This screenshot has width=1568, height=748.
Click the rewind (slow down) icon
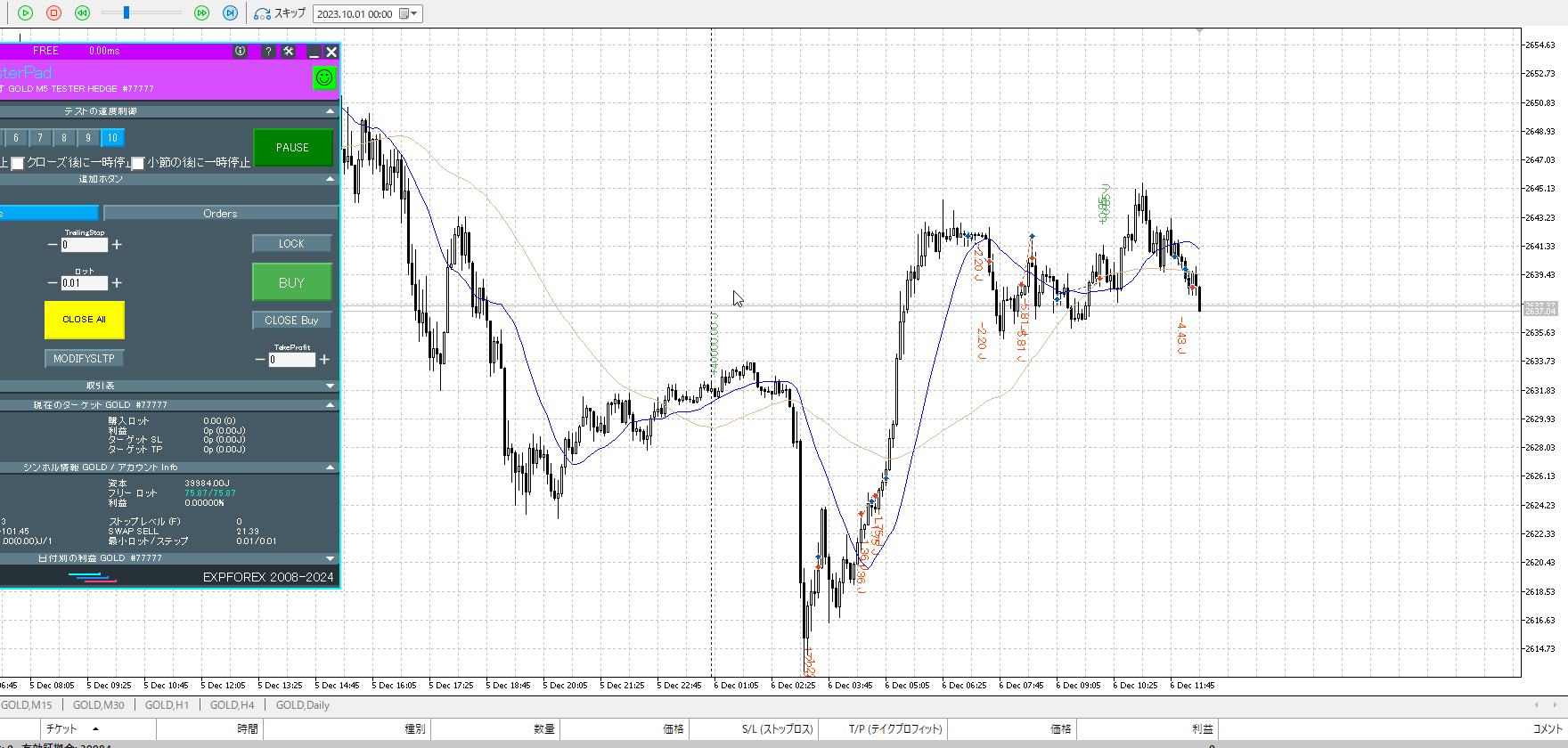(82, 12)
